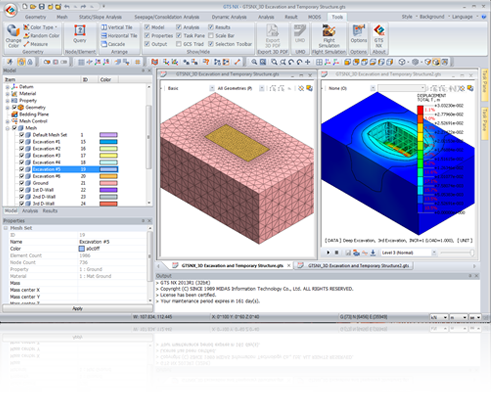Open All Geometries filter dropdown
Viewport: 491px width, 400px height.
click(262, 88)
